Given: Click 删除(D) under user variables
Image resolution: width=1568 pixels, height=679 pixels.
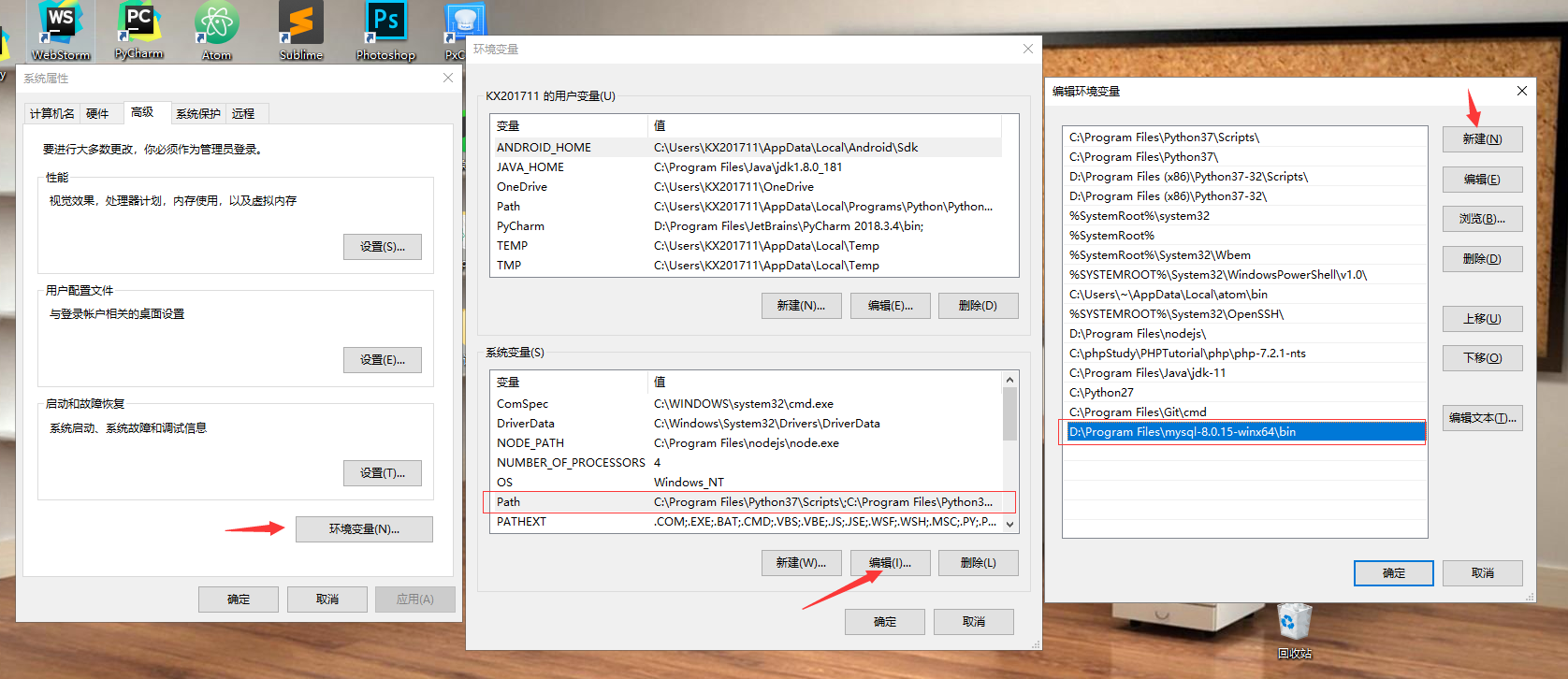Looking at the screenshot, I should click(978, 306).
